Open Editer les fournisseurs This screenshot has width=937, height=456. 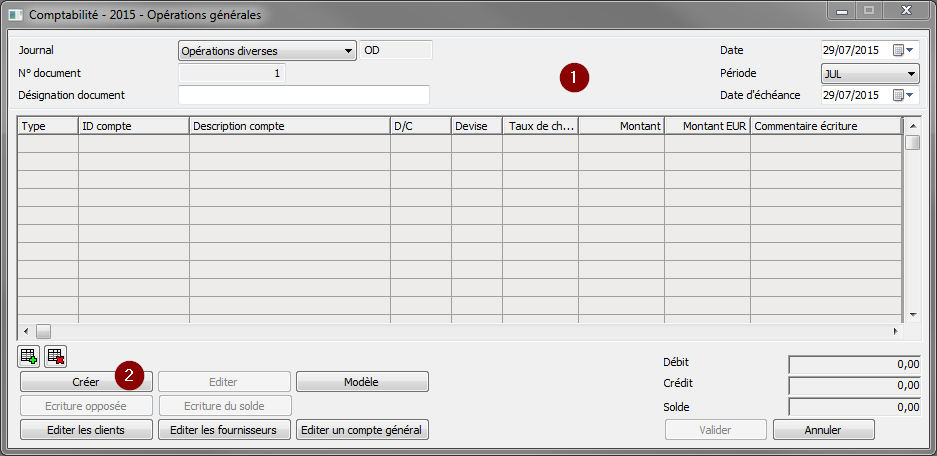[225, 430]
